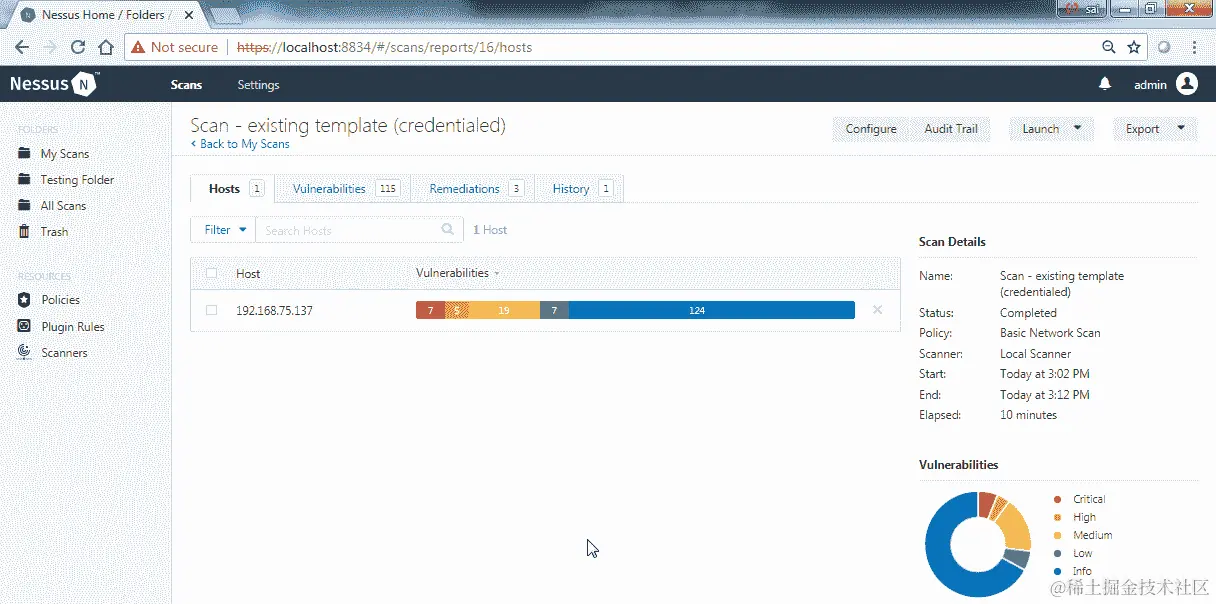
Task: Open Chrome three-dot menu
Action: click(x=1194, y=47)
